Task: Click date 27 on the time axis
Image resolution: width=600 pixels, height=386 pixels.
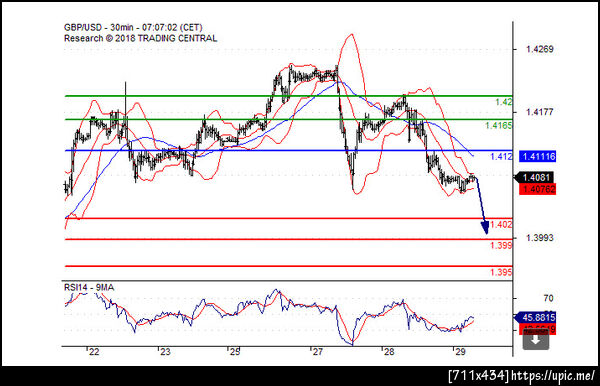Action: coord(317,352)
